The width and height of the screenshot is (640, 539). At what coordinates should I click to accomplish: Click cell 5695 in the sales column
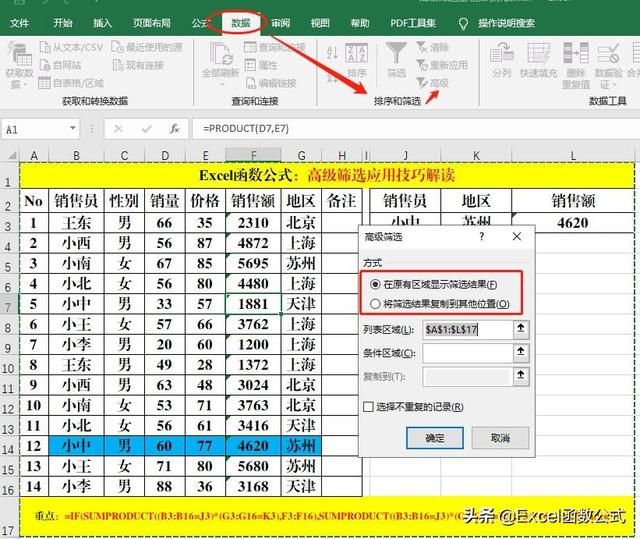click(x=253, y=263)
